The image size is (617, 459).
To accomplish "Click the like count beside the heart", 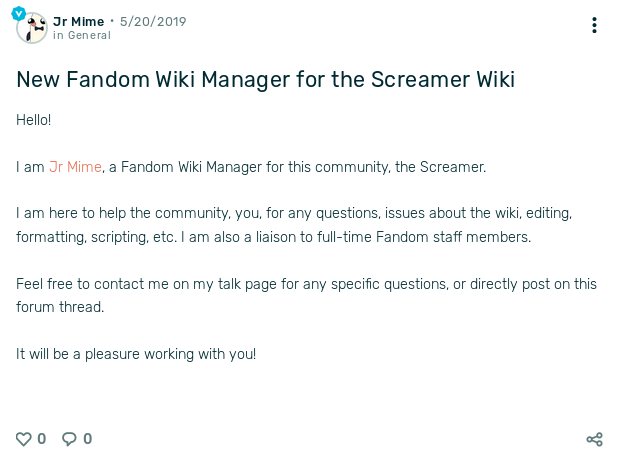I will 42,439.
